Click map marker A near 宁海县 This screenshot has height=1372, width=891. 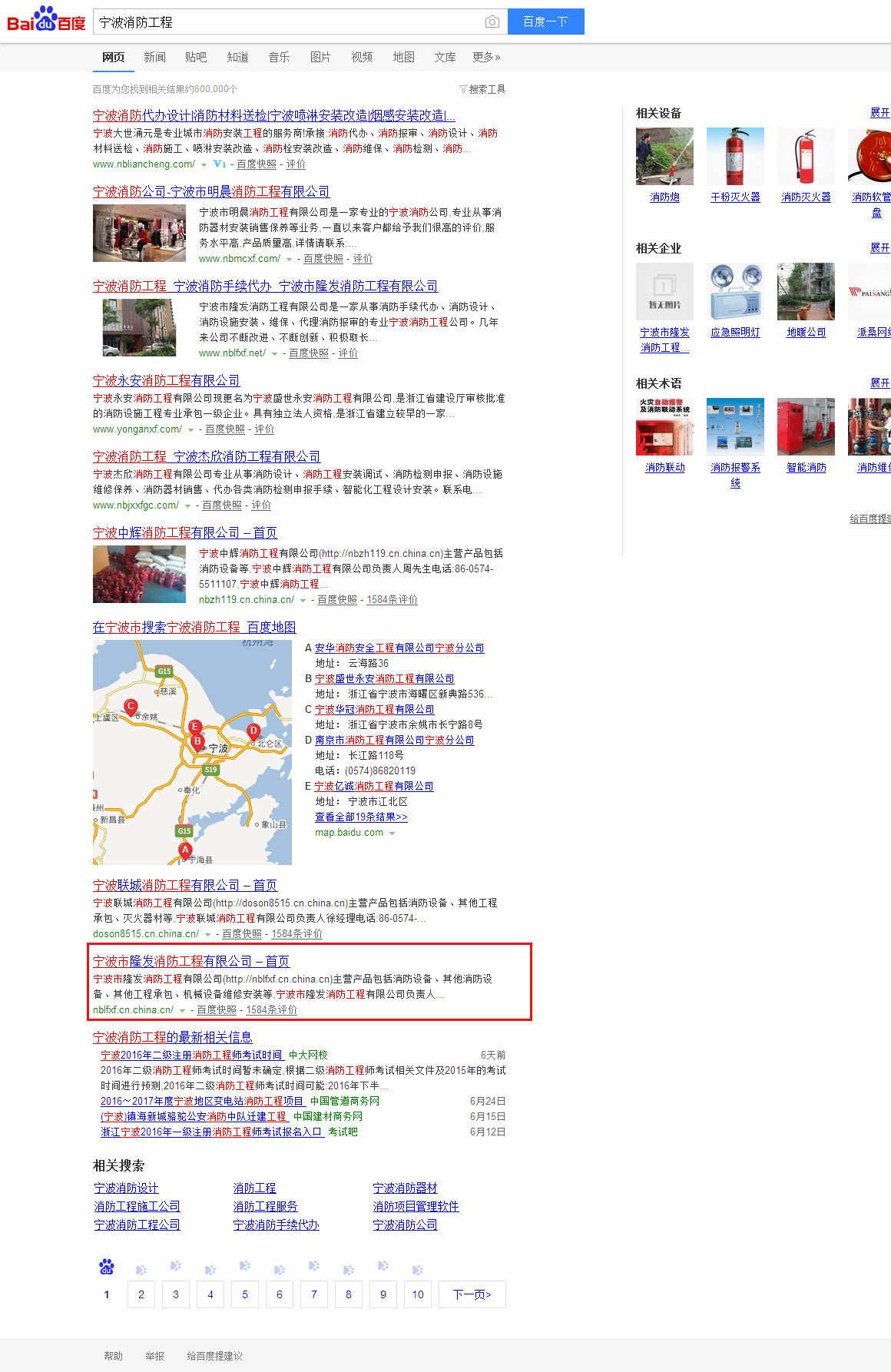click(185, 850)
